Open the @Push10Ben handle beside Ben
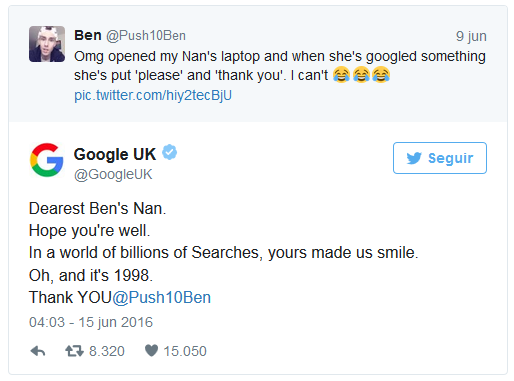Screen dimensions: 514x381 click(146, 36)
